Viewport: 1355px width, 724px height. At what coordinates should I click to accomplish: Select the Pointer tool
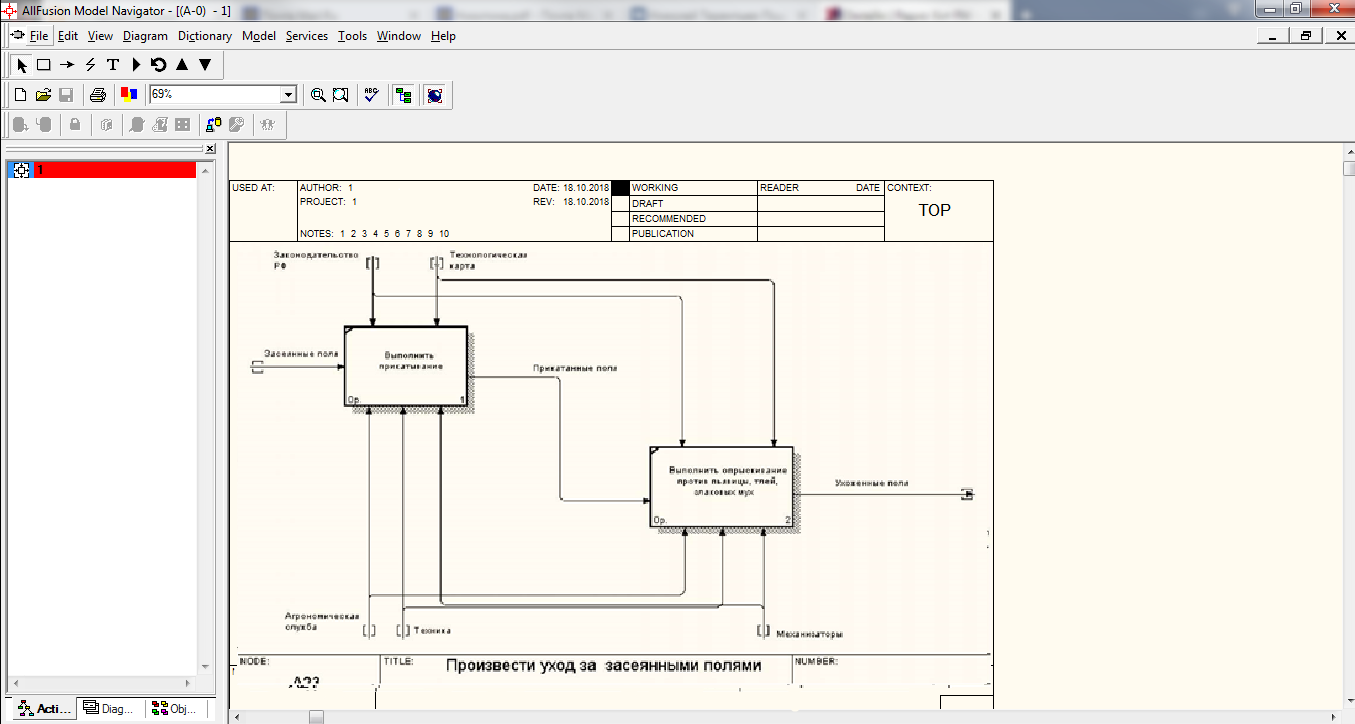[22, 65]
